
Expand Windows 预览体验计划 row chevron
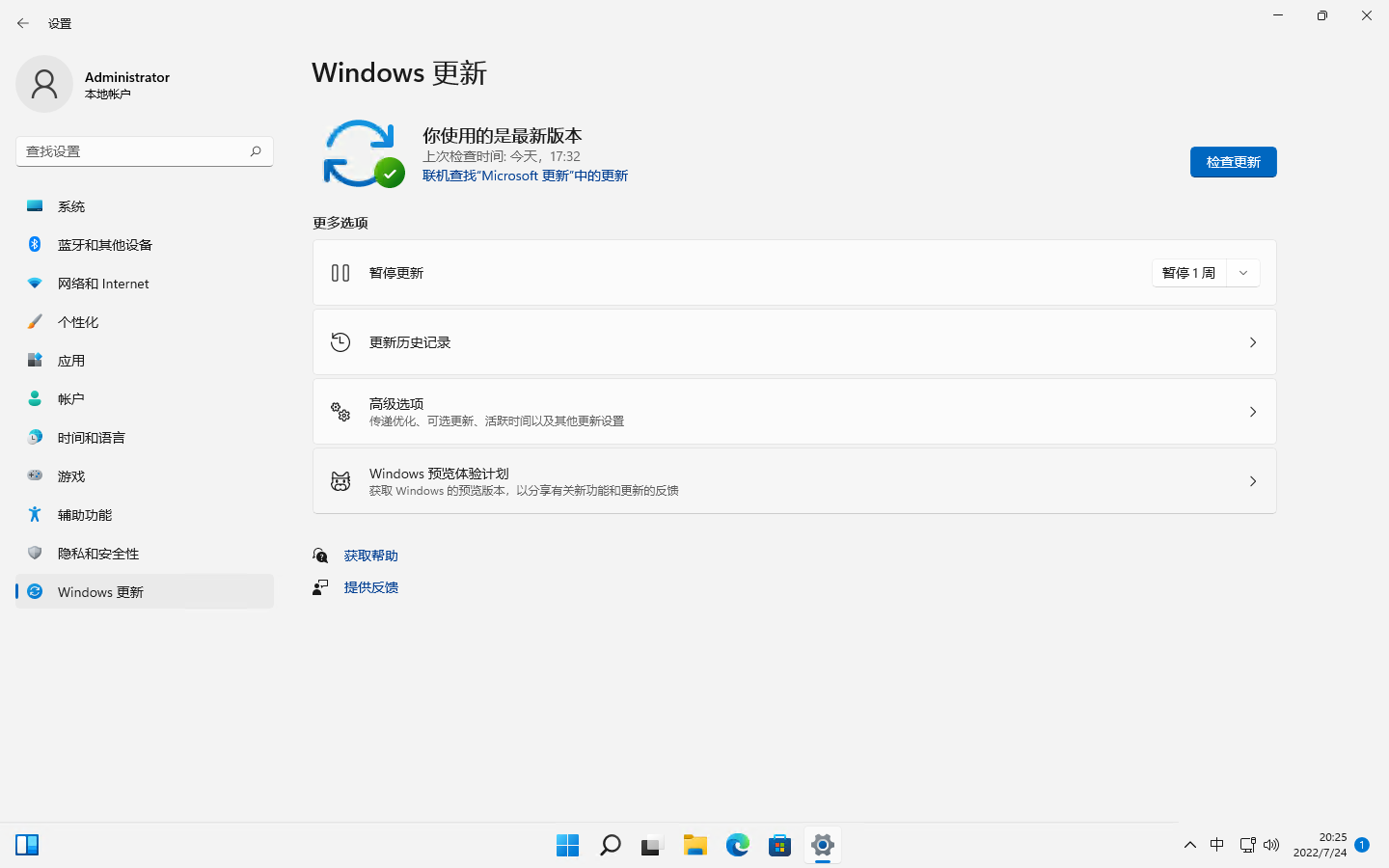(x=1253, y=481)
